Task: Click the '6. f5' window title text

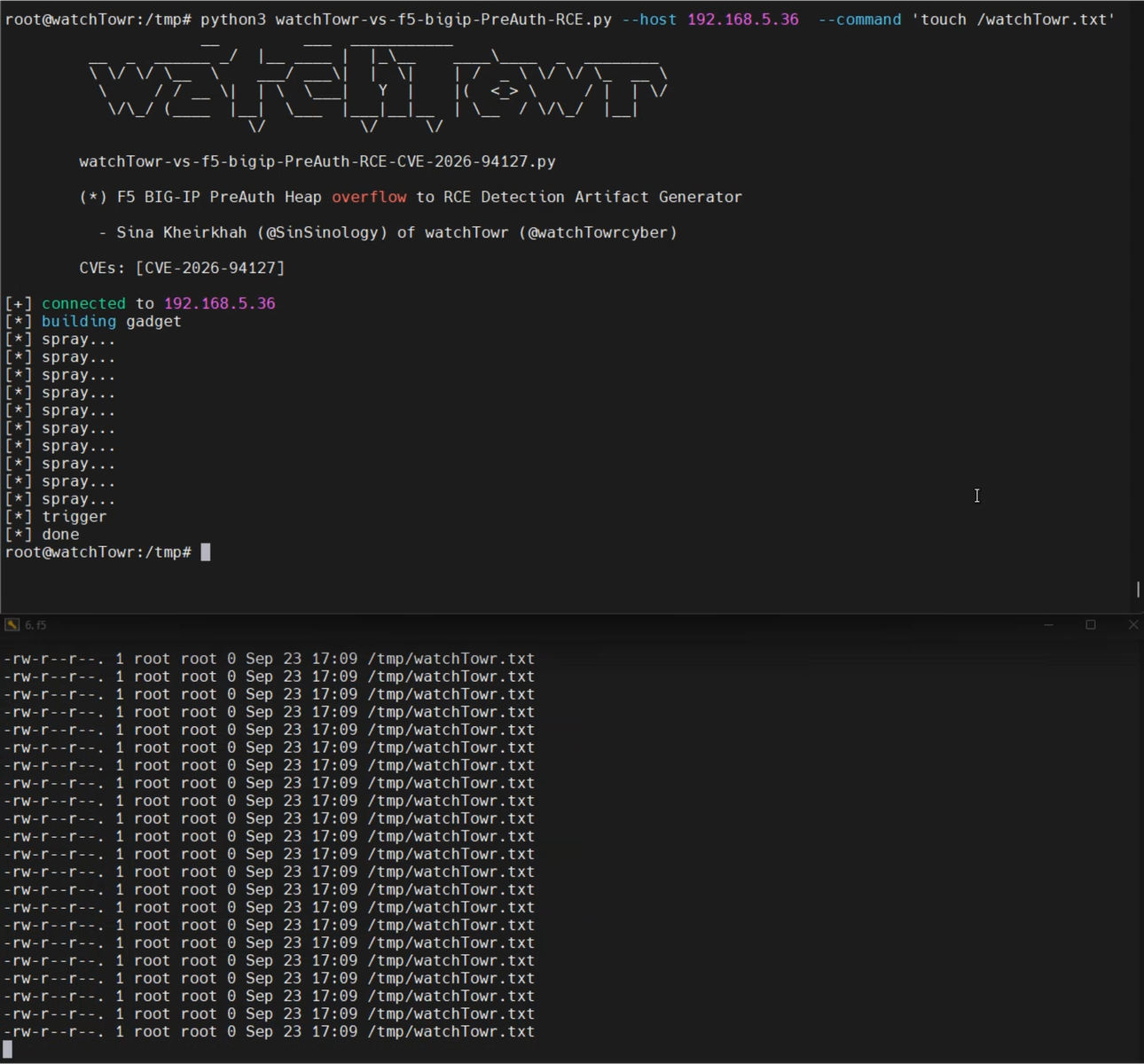Action: click(x=35, y=625)
